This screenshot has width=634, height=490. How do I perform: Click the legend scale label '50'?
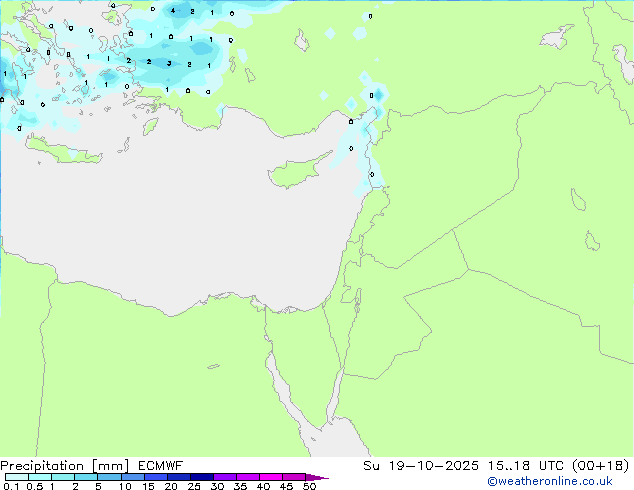309,486
